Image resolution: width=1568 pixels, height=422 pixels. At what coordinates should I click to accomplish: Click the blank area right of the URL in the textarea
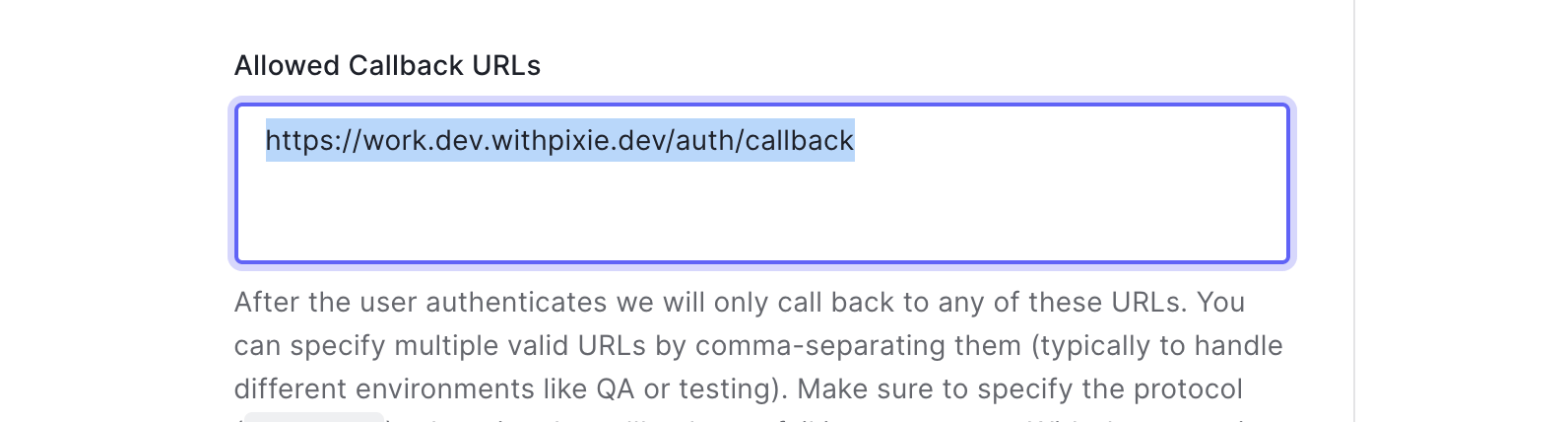1064,141
